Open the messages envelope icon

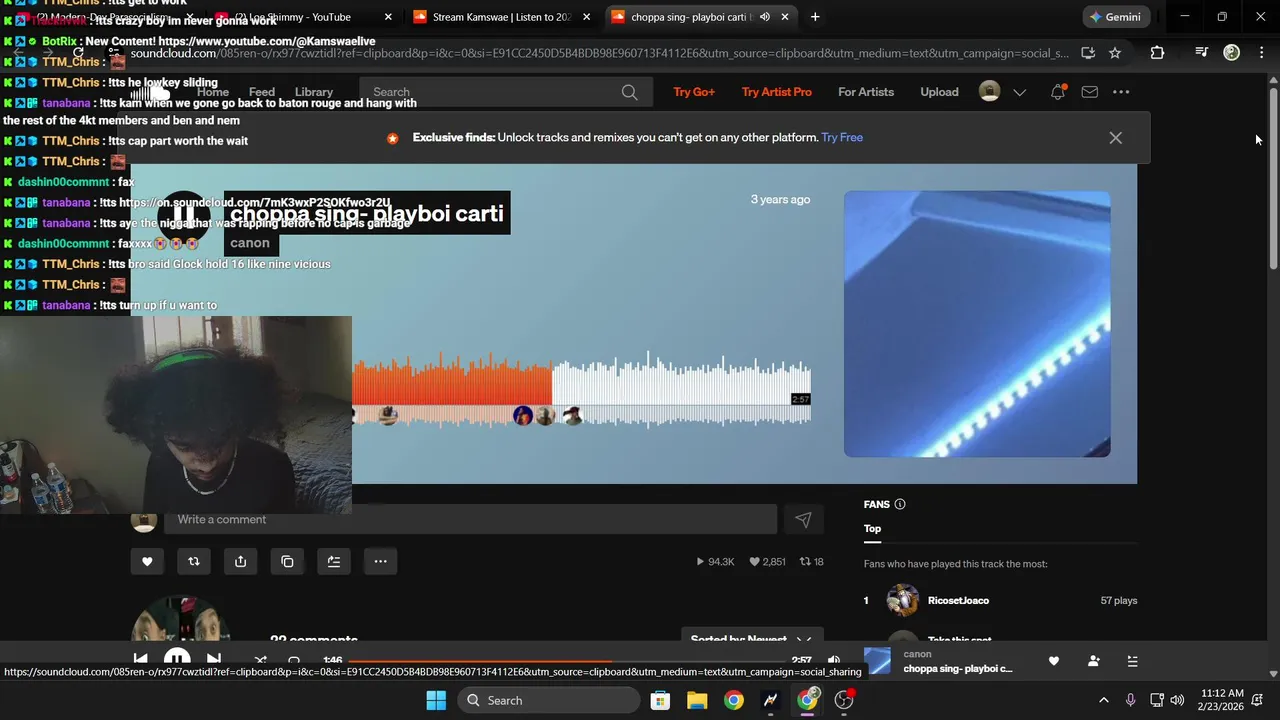tap(1090, 92)
